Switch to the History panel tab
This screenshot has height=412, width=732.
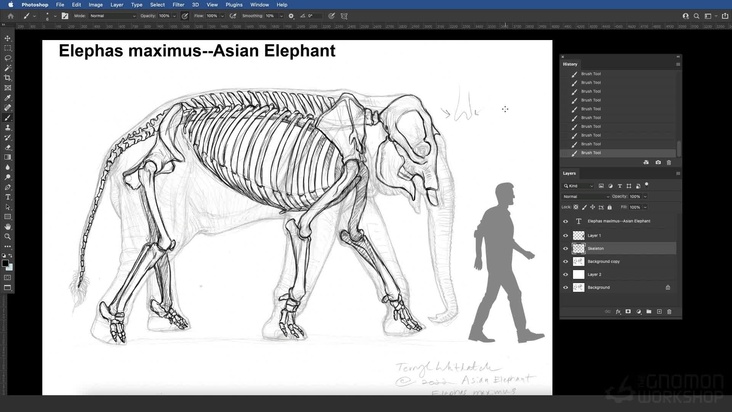[x=570, y=64]
